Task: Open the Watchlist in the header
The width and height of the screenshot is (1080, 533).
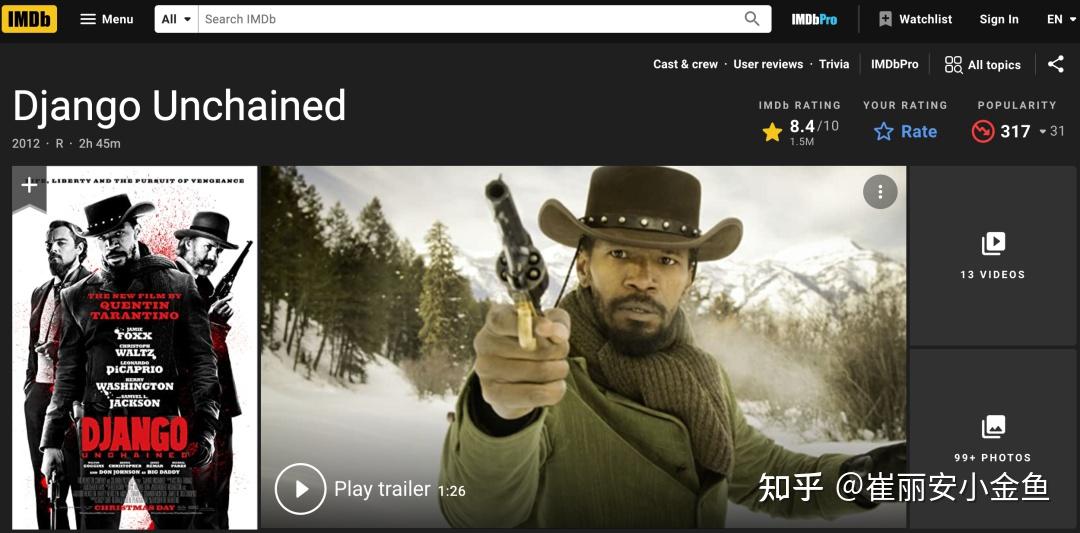Action: (915, 19)
